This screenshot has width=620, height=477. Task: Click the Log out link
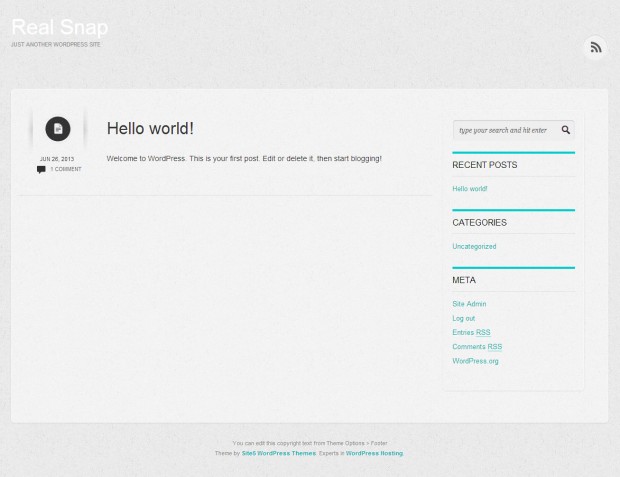point(463,318)
